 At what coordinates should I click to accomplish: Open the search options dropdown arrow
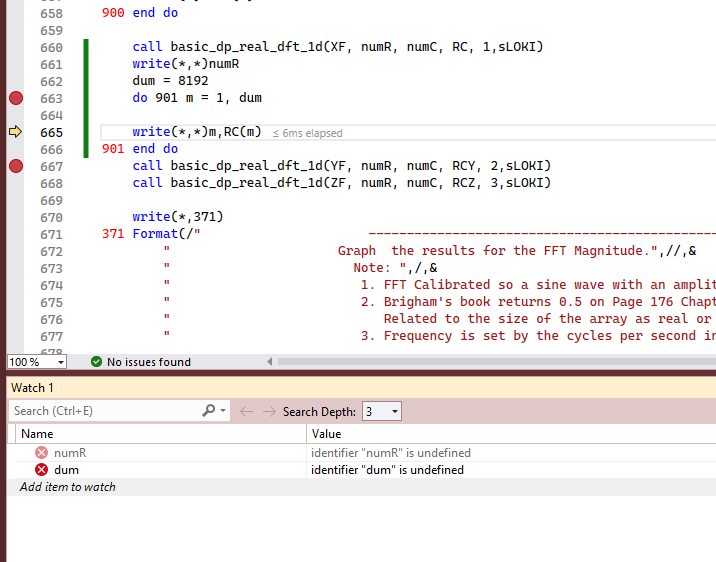click(223, 410)
